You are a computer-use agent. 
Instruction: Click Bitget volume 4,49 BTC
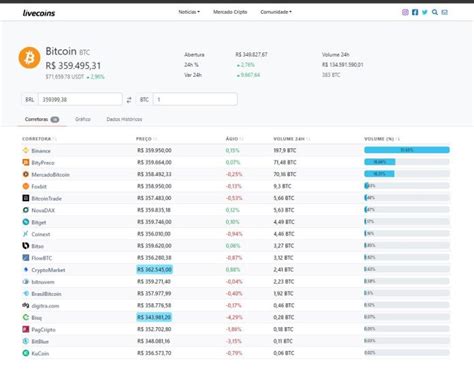(x=284, y=222)
